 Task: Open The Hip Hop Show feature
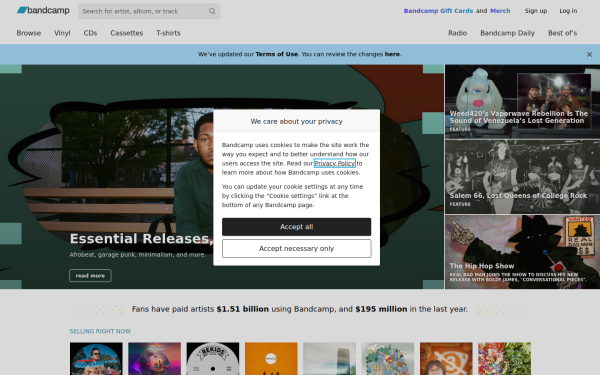522,252
